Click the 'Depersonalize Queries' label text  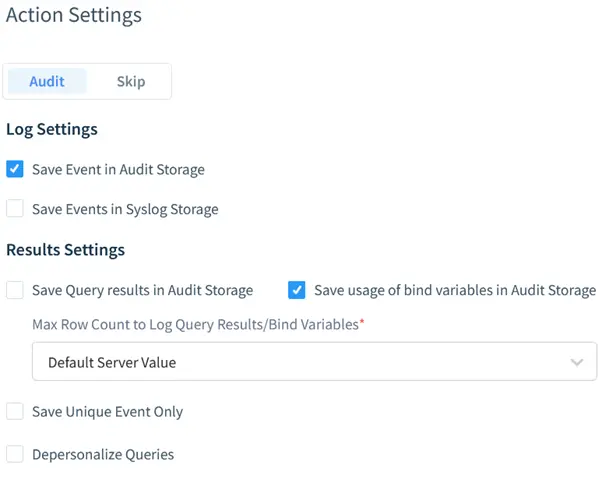[103, 455]
